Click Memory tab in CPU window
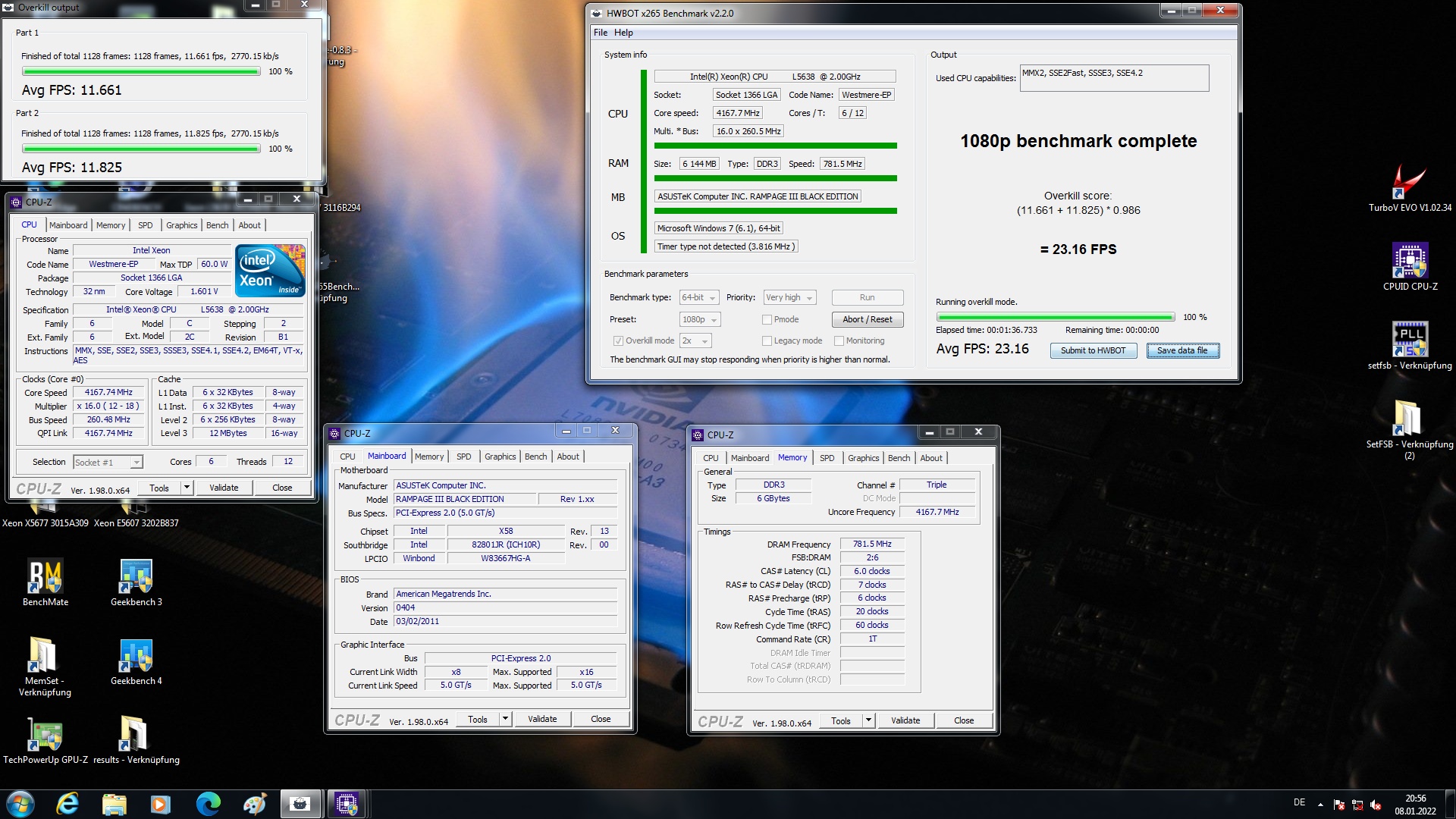This screenshot has height=819, width=1456. click(x=111, y=225)
